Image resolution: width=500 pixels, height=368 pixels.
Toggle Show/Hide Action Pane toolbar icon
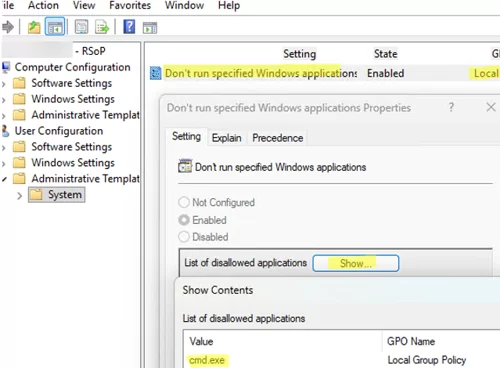coord(150,28)
